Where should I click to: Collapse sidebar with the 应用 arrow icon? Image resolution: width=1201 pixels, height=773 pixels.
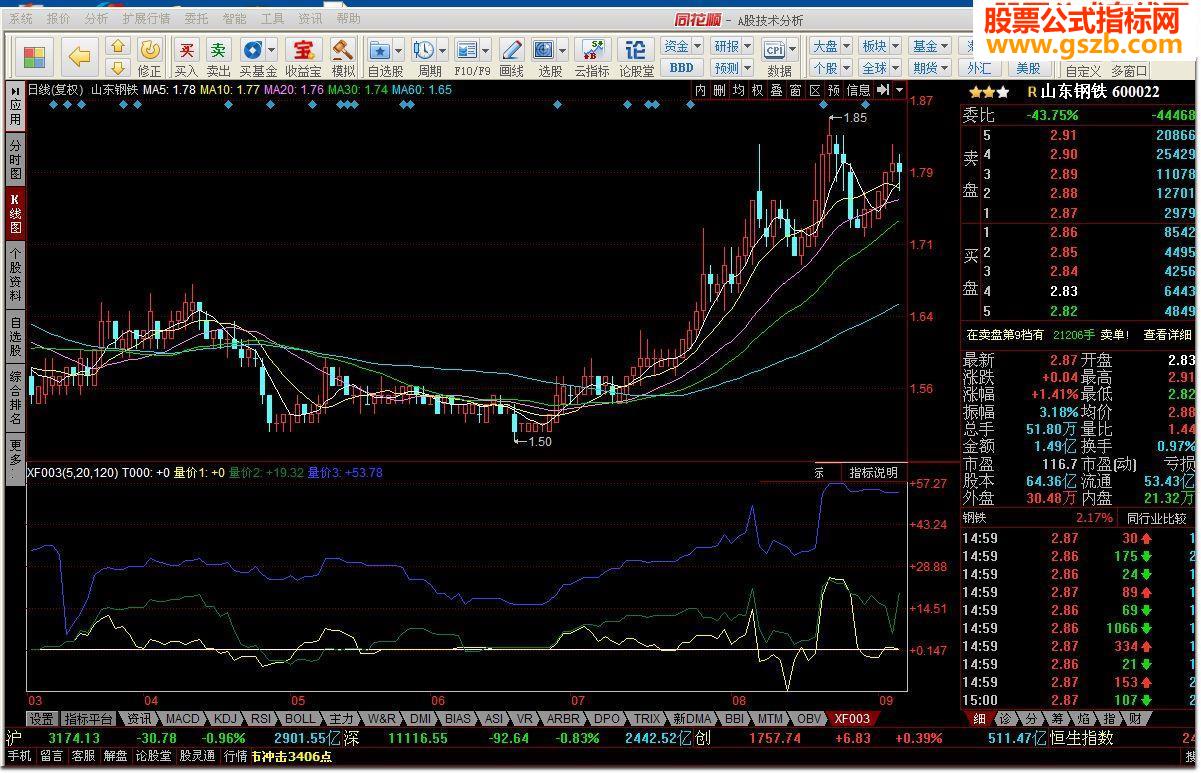[x=15, y=90]
